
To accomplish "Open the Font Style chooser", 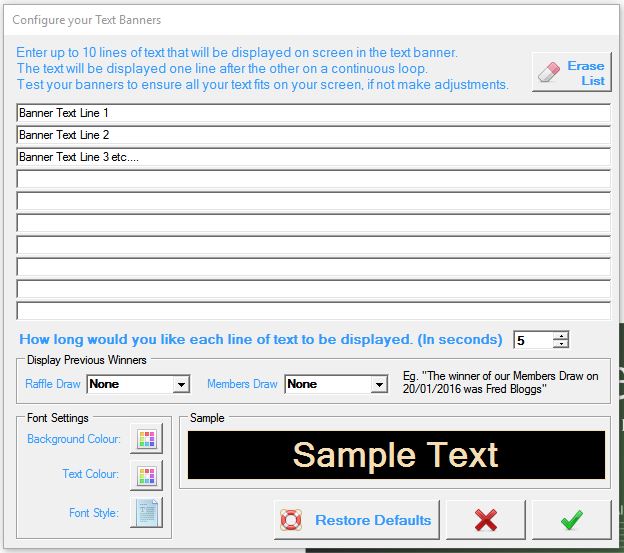I will (x=146, y=512).
